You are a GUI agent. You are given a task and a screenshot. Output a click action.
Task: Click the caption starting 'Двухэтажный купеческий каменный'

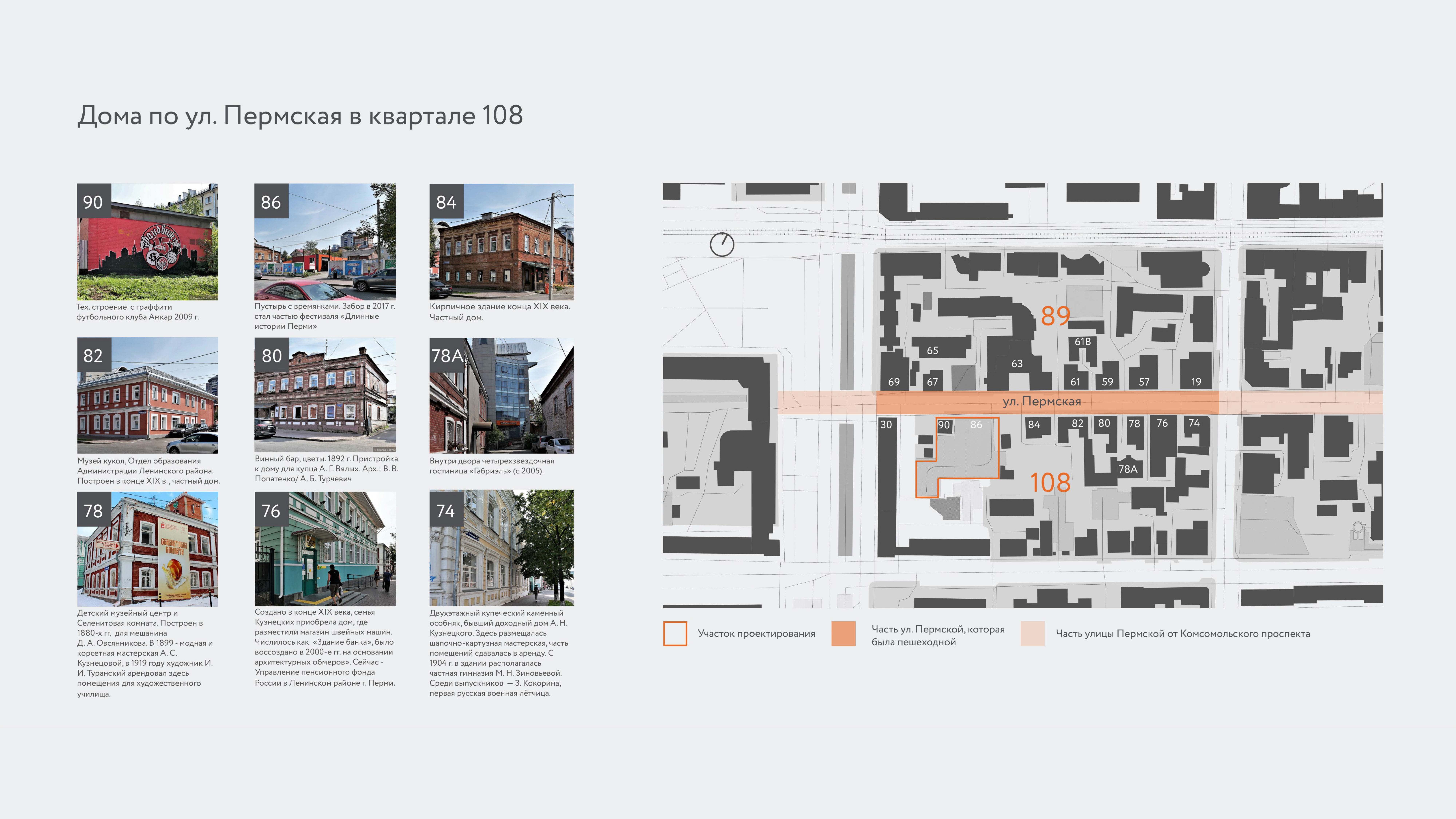click(x=499, y=653)
